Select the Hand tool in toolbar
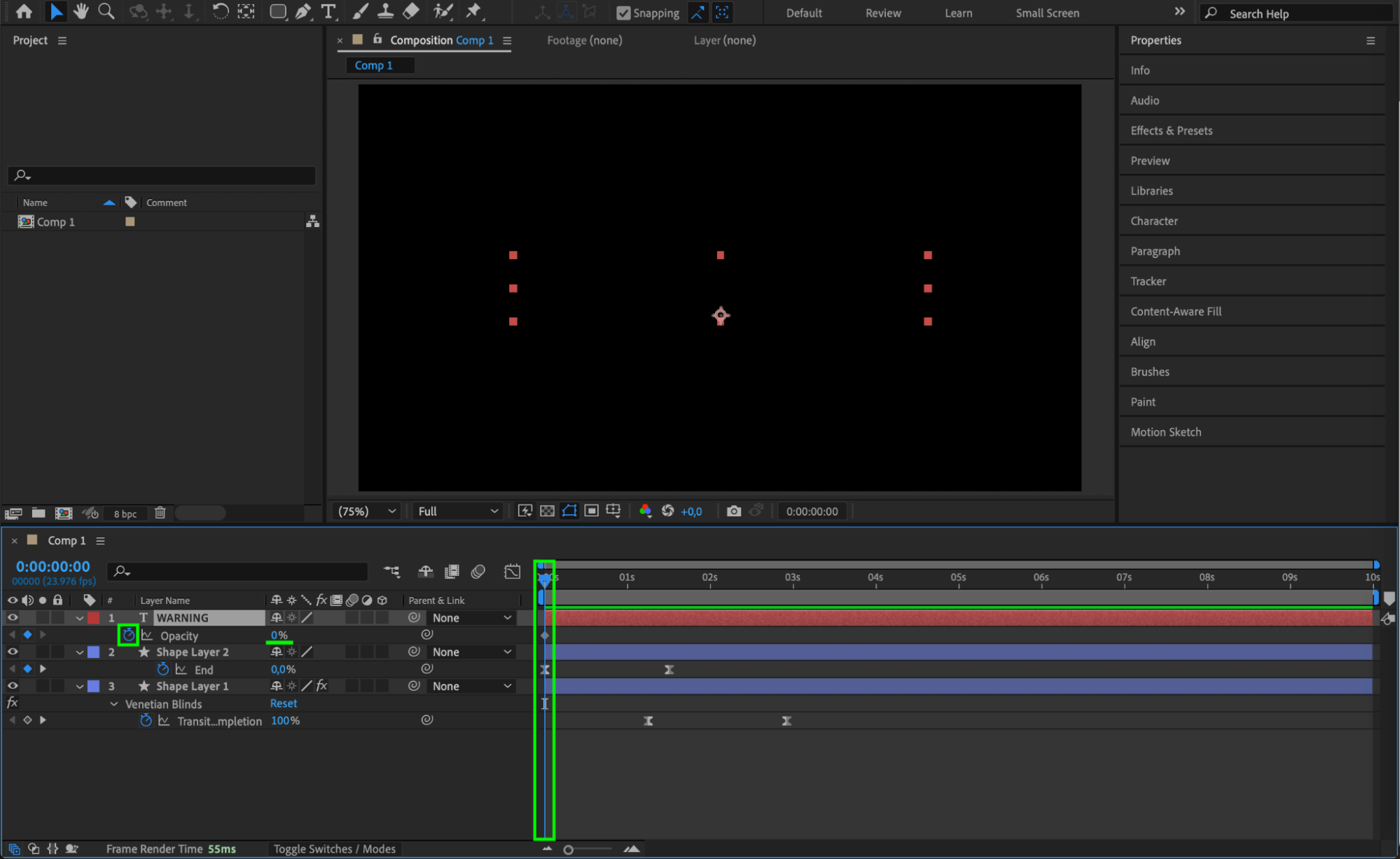Screen dimensions: 1400x859 (81, 11)
